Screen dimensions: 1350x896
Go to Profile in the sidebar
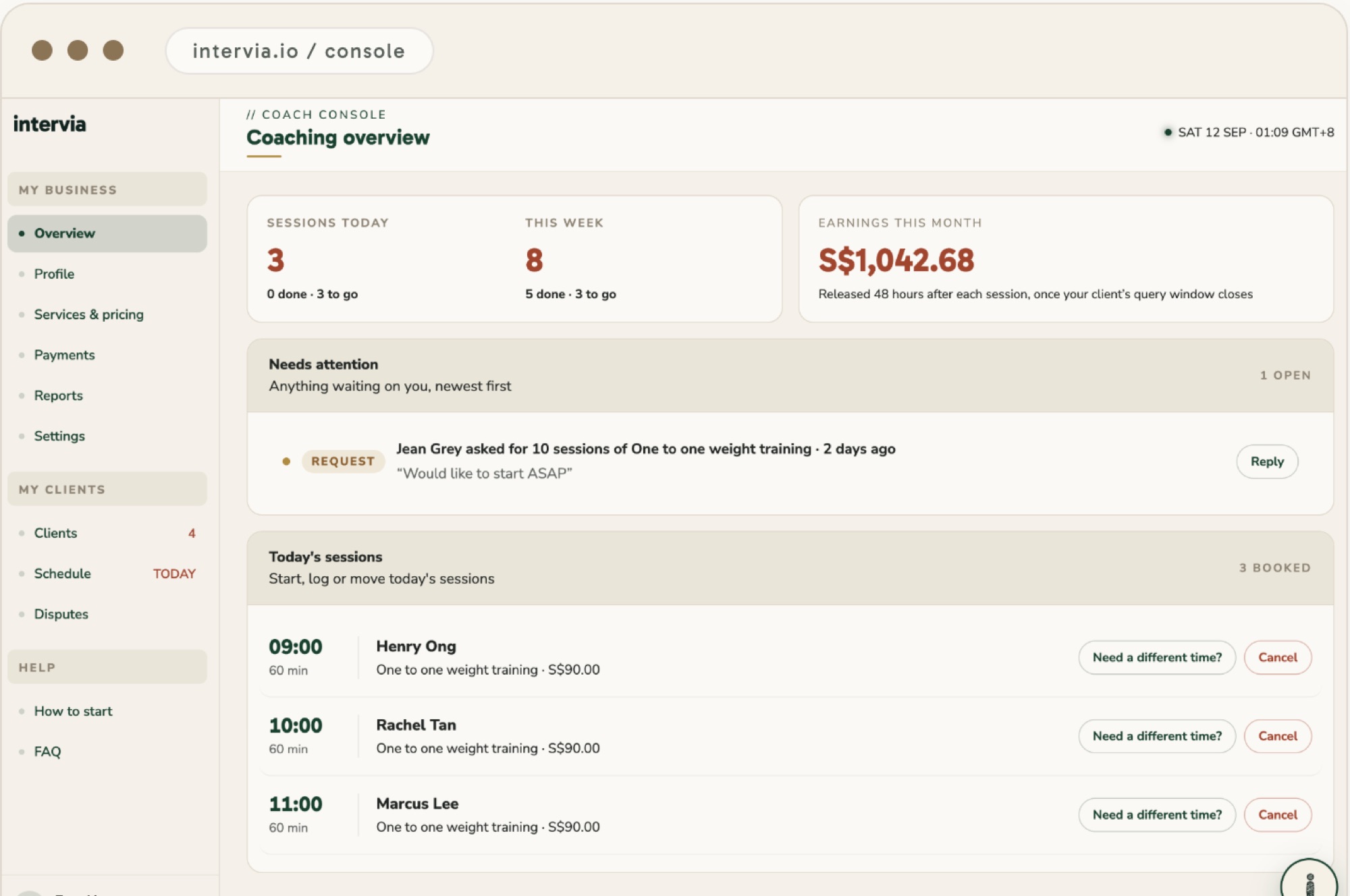[54, 274]
